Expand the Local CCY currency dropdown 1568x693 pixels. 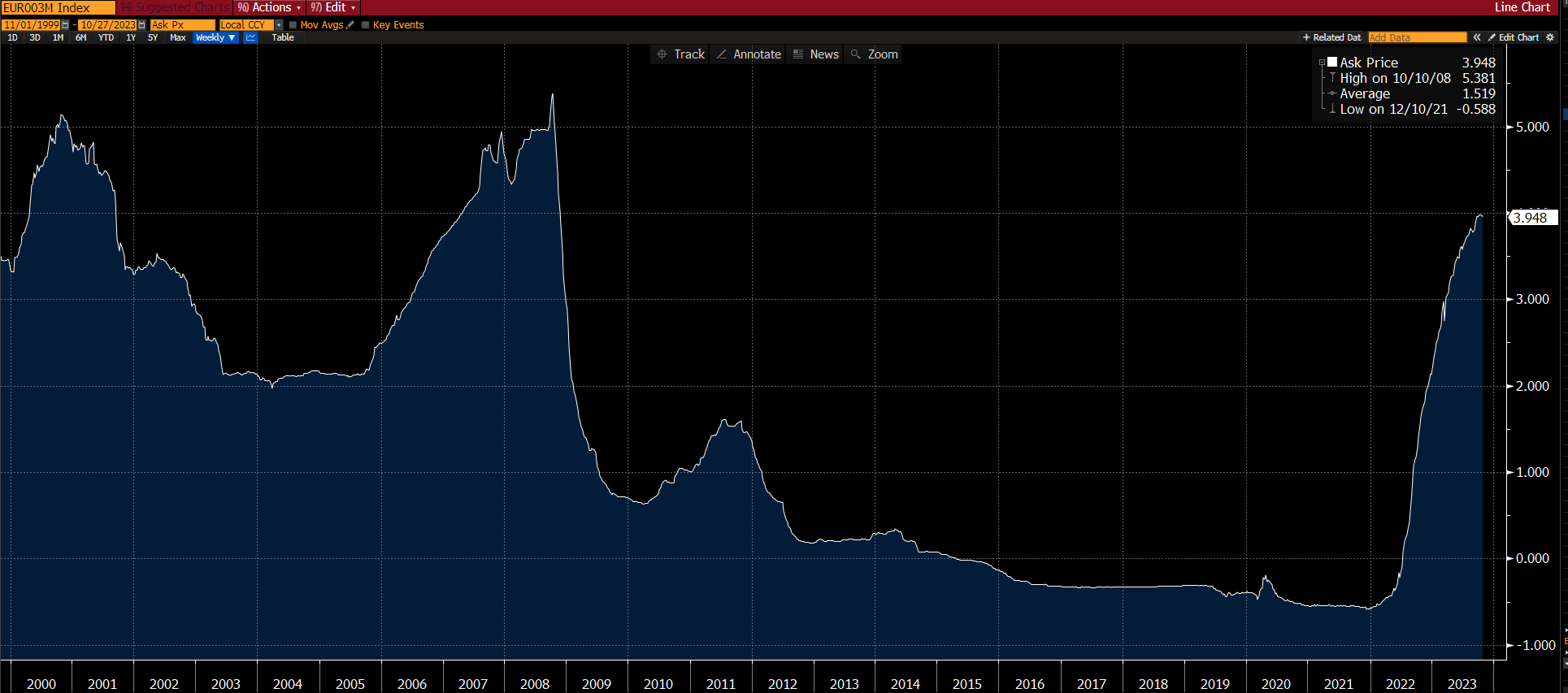click(279, 25)
